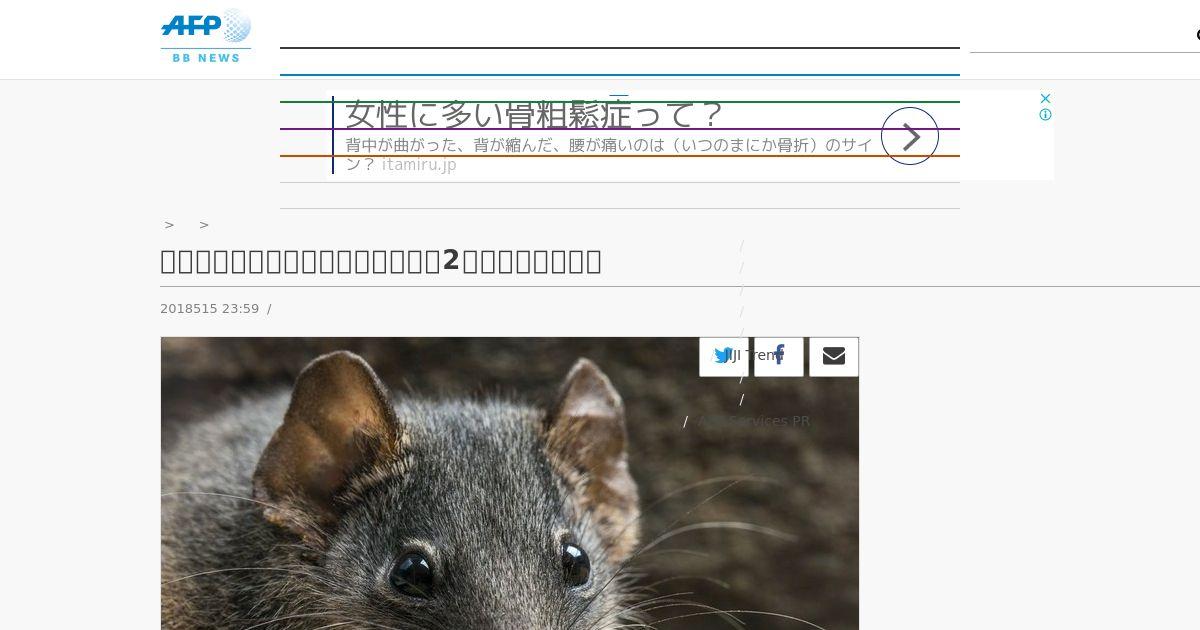The height and width of the screenshot is (630, 1200).
Task: Share article via Twitter icon
Action: 724,356
